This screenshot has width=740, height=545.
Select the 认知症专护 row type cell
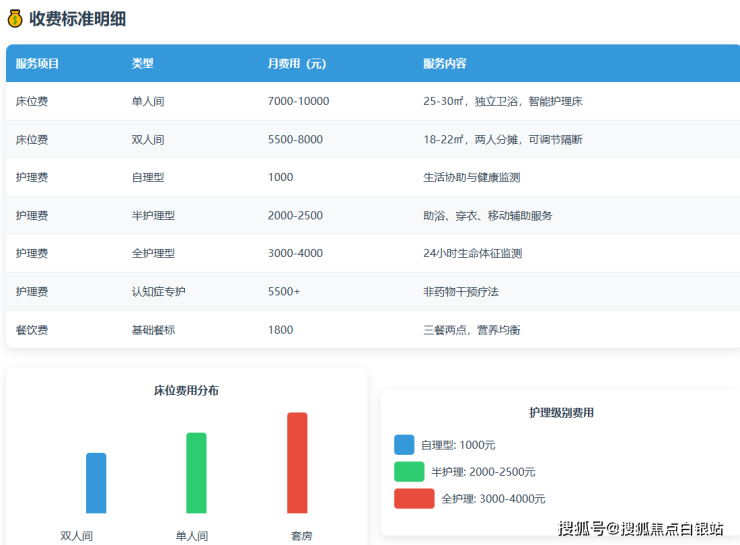tap(159, 292)
